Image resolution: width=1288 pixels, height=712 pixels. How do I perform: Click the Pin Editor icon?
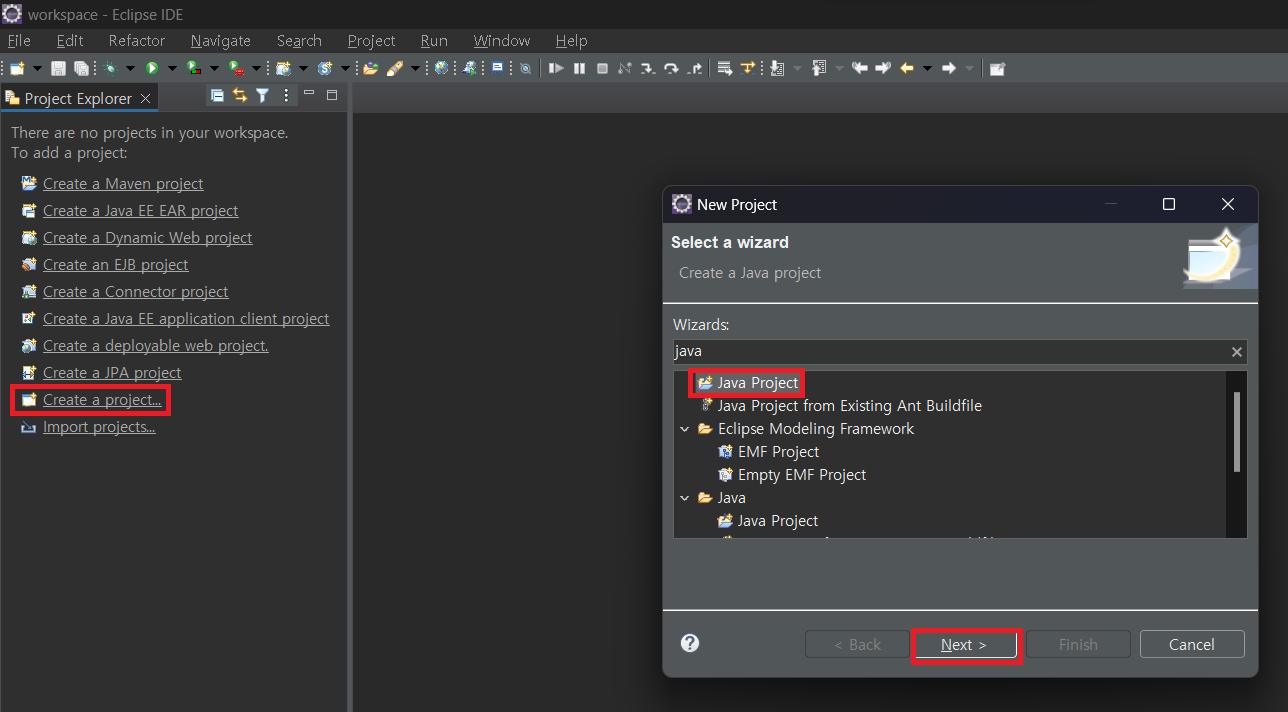pos(997,68)
